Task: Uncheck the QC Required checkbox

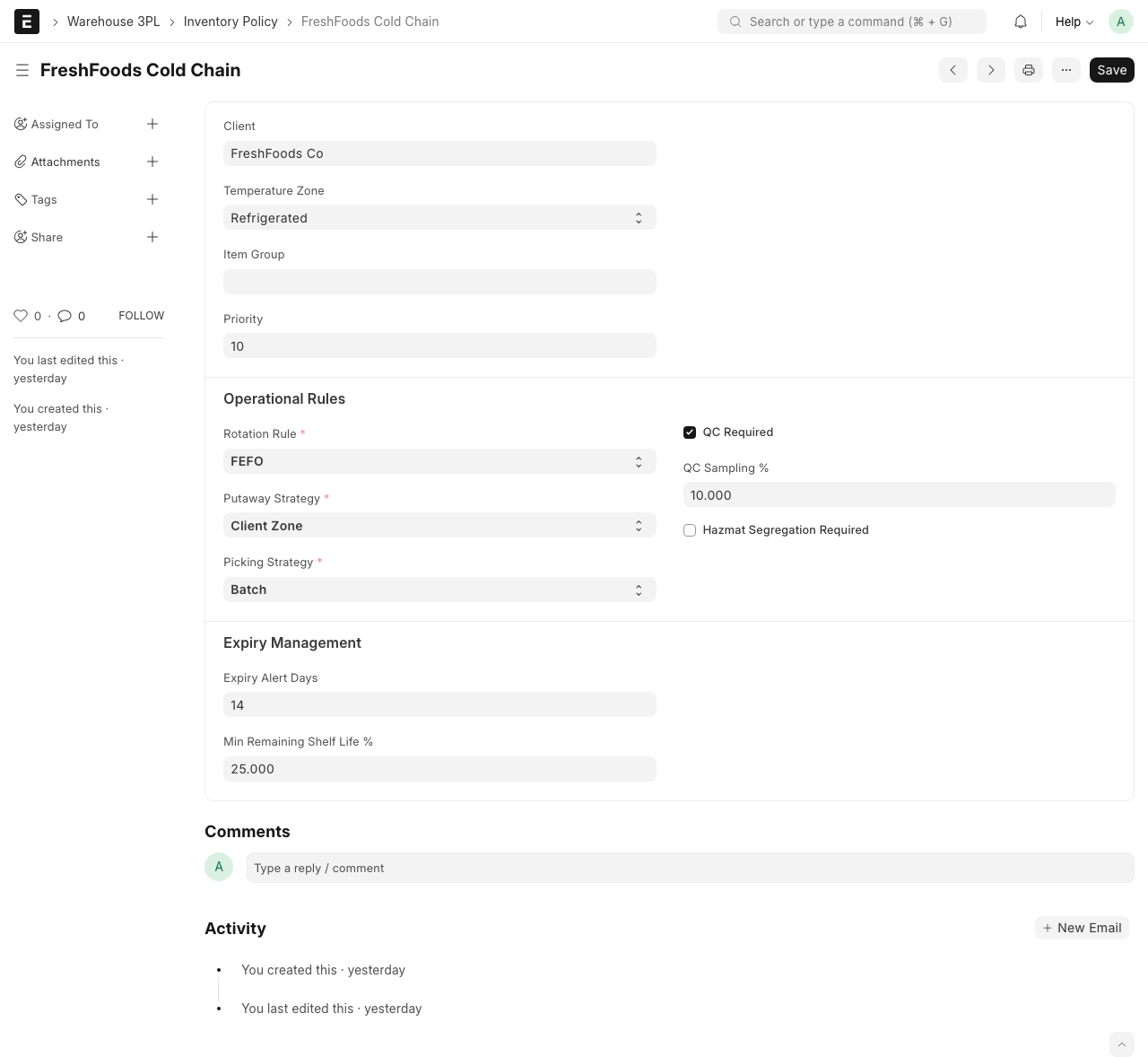Action: 690,432
